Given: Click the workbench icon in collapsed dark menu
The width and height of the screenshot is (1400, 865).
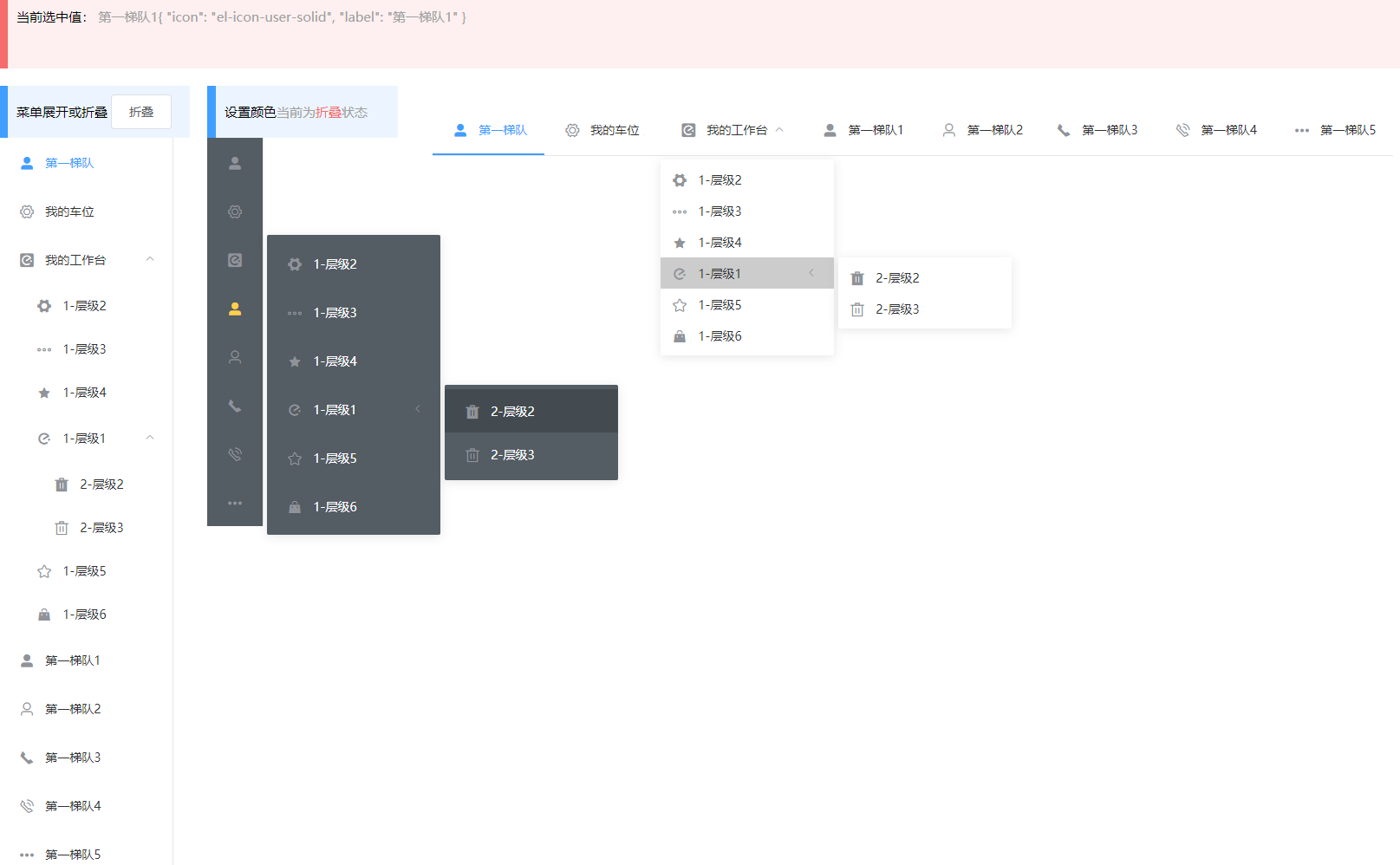Looking at the screenshot, I should 235,260.
